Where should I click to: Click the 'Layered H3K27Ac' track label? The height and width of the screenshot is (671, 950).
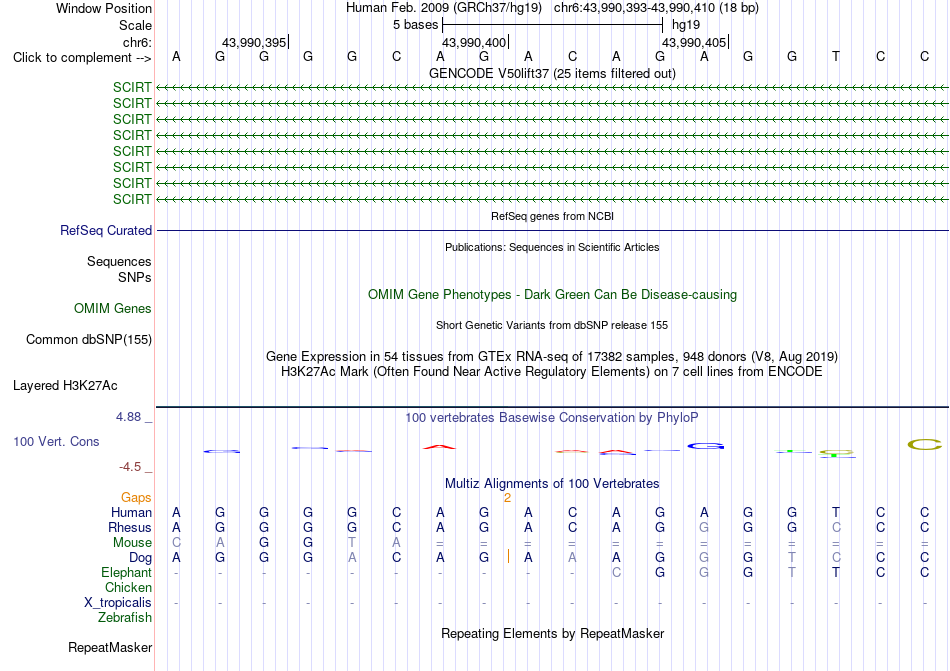65,386
